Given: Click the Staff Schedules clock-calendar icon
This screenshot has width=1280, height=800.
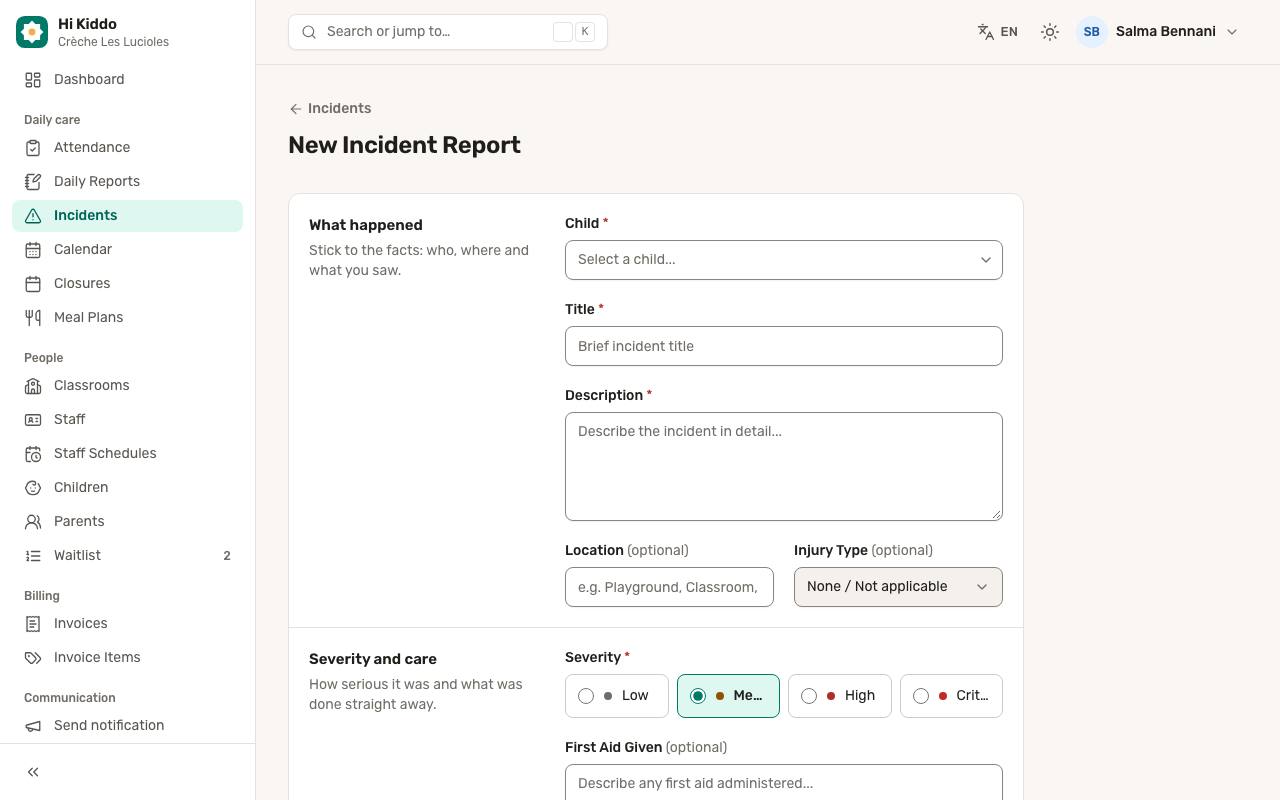Looking at the screenshot, I should [x=33, y=453].
